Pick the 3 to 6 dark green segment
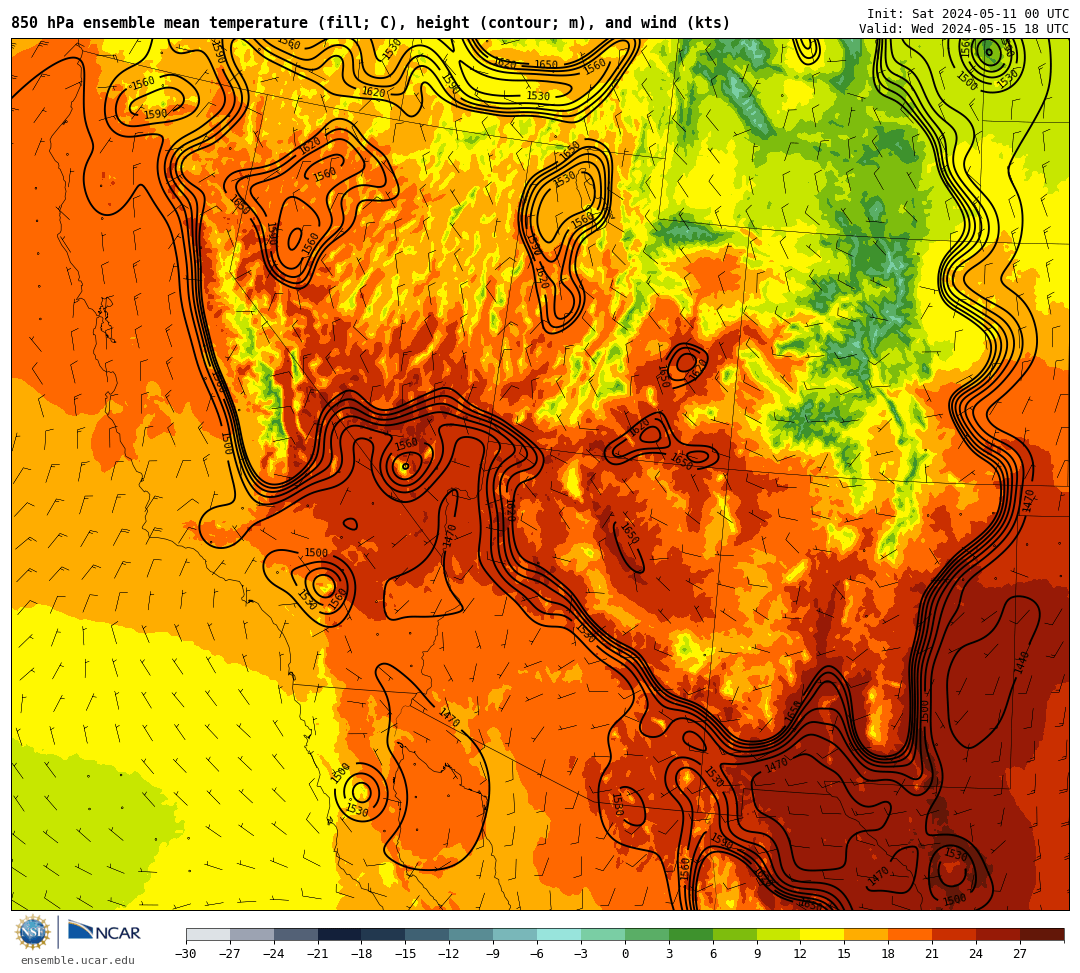 point(691,934)
